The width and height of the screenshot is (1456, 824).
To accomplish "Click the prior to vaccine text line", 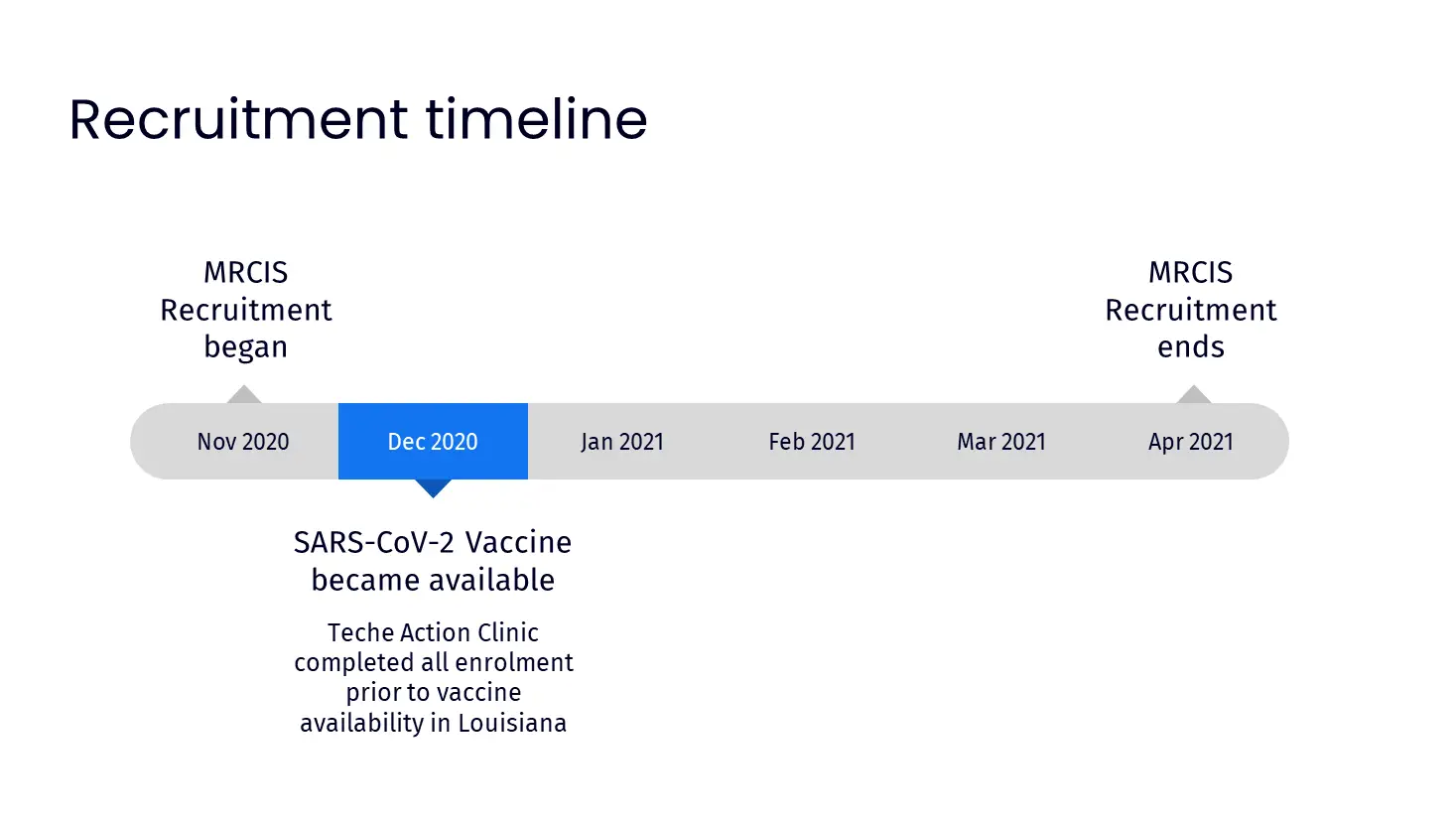I will 433,693.
